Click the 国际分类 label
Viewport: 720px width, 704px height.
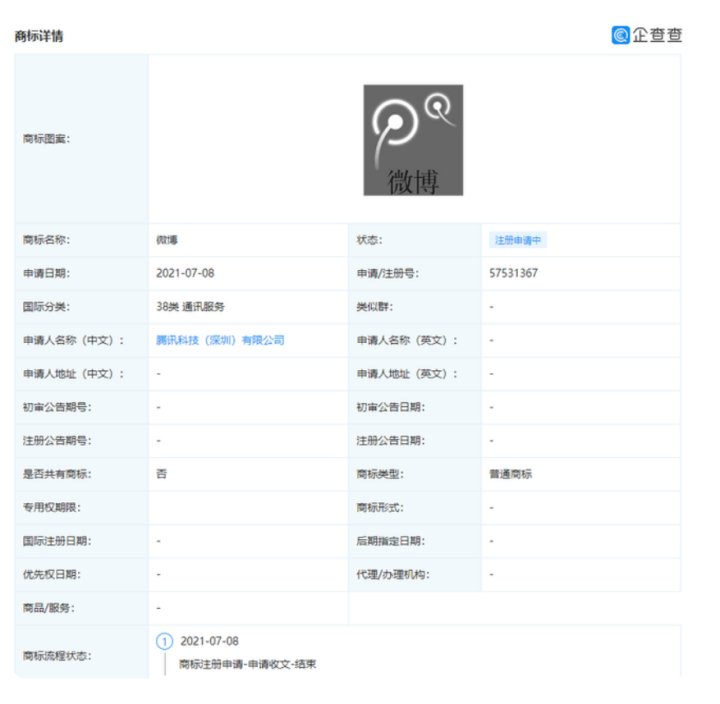[x=46, y=307]
